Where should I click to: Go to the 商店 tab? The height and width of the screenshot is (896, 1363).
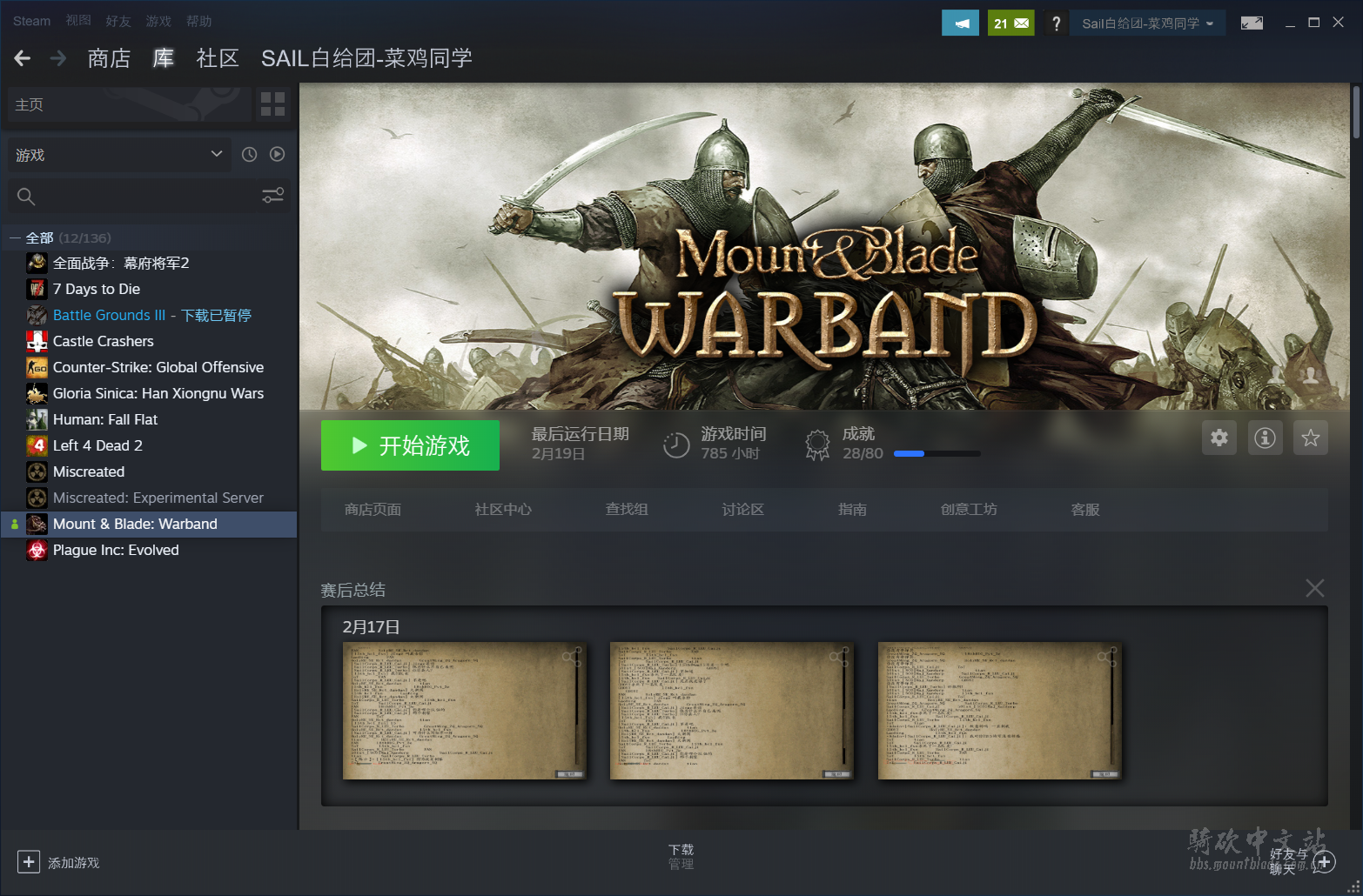point(109,58)
